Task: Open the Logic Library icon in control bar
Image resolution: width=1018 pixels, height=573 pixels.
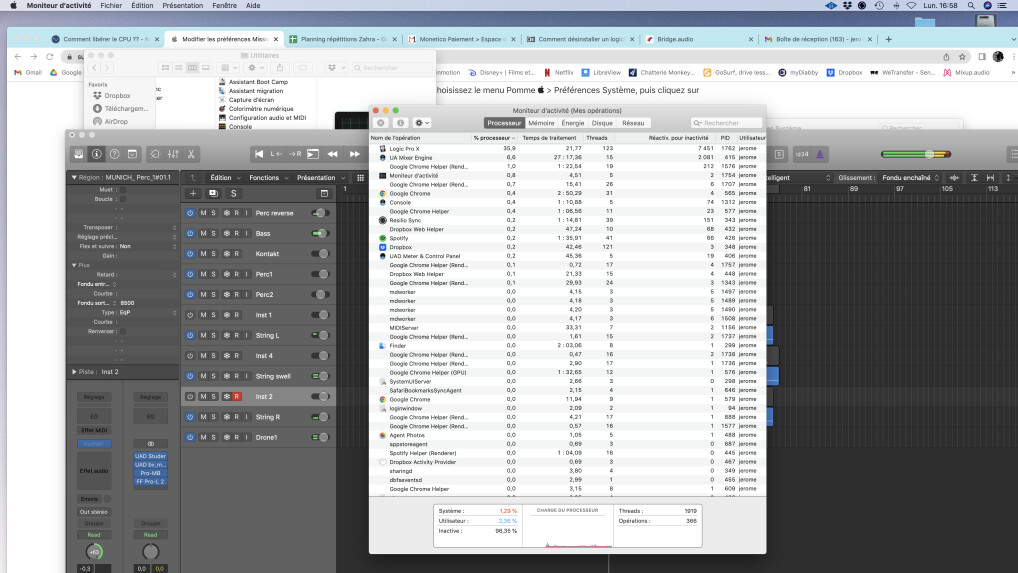Action: pos(79,154)
